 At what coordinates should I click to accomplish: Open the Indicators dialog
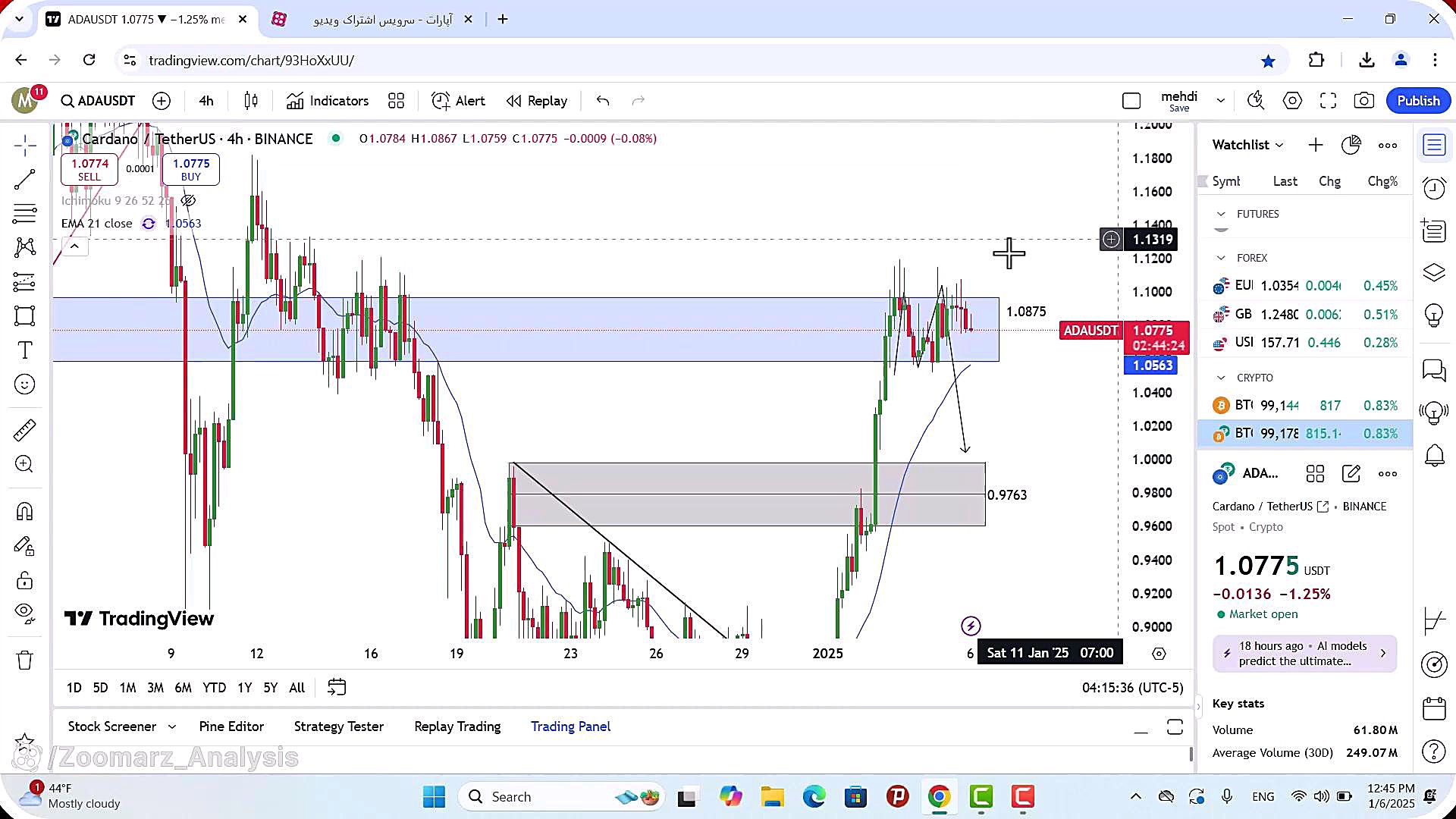(x=328, y=101)
